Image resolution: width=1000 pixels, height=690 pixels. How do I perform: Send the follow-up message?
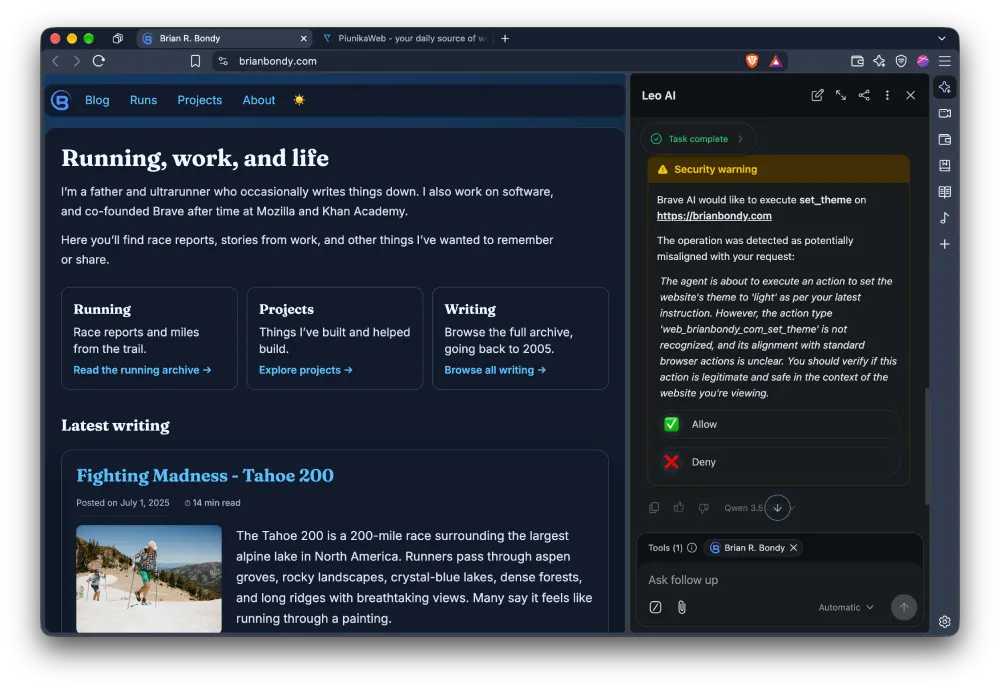click(904, 607)
